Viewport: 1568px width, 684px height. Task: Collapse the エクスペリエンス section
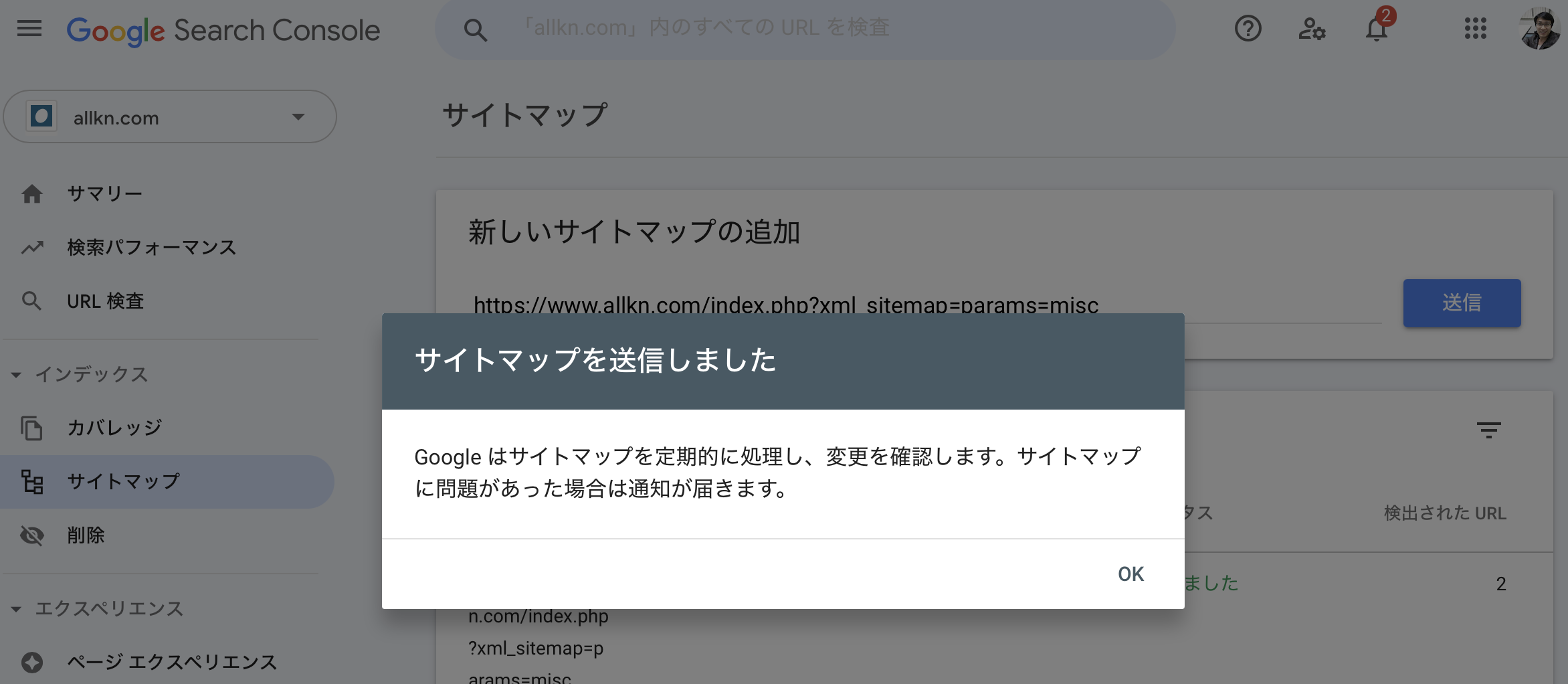click(16, 609)
